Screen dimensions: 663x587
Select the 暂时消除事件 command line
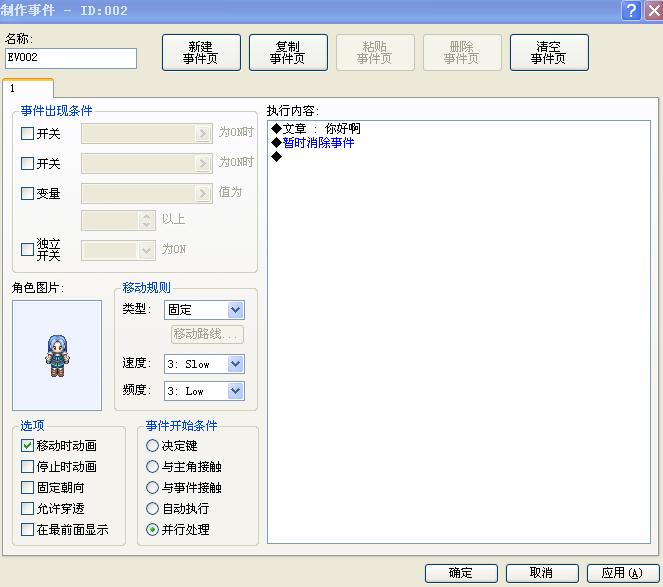[312, 143]
